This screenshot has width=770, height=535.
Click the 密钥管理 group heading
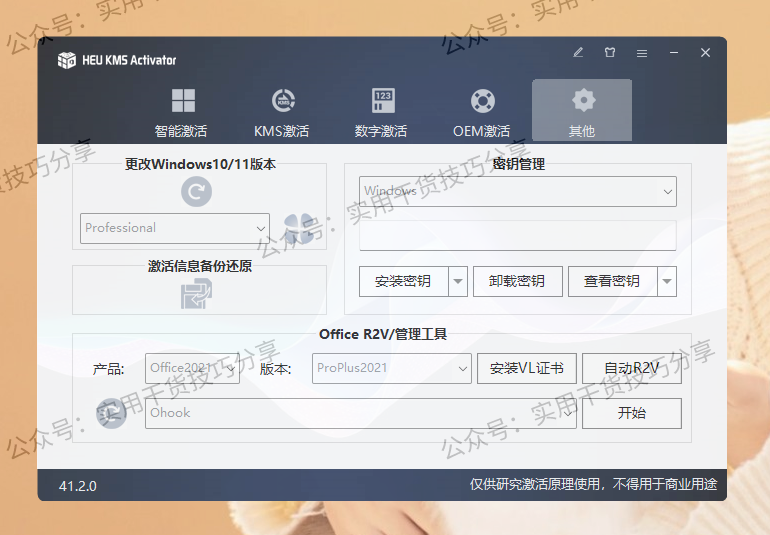pos(519,164)
